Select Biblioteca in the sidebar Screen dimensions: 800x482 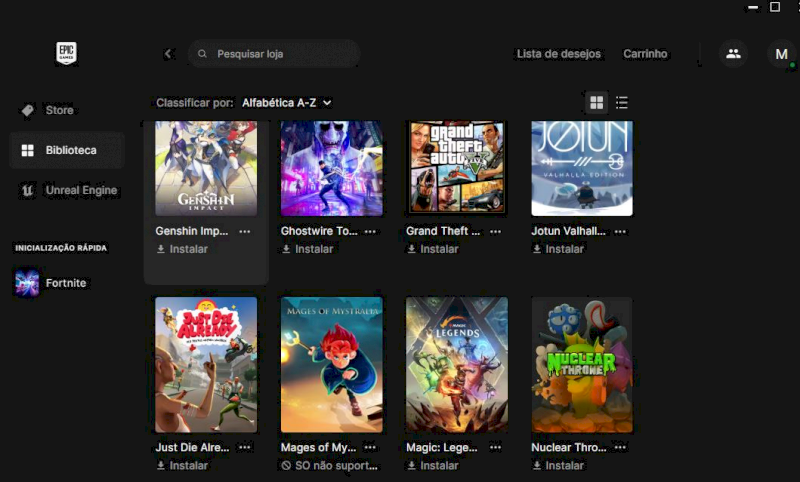point(66,150)
